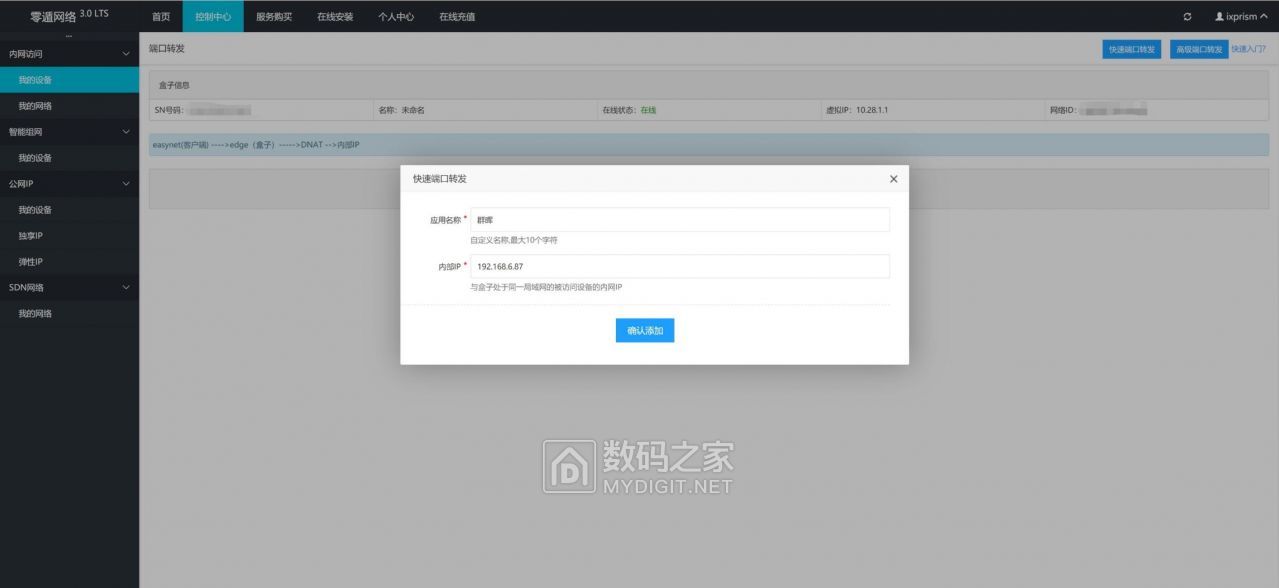Click the refresh icon in top bar
Viewport: 1279px width, 588px height.
coord(1187,17)
